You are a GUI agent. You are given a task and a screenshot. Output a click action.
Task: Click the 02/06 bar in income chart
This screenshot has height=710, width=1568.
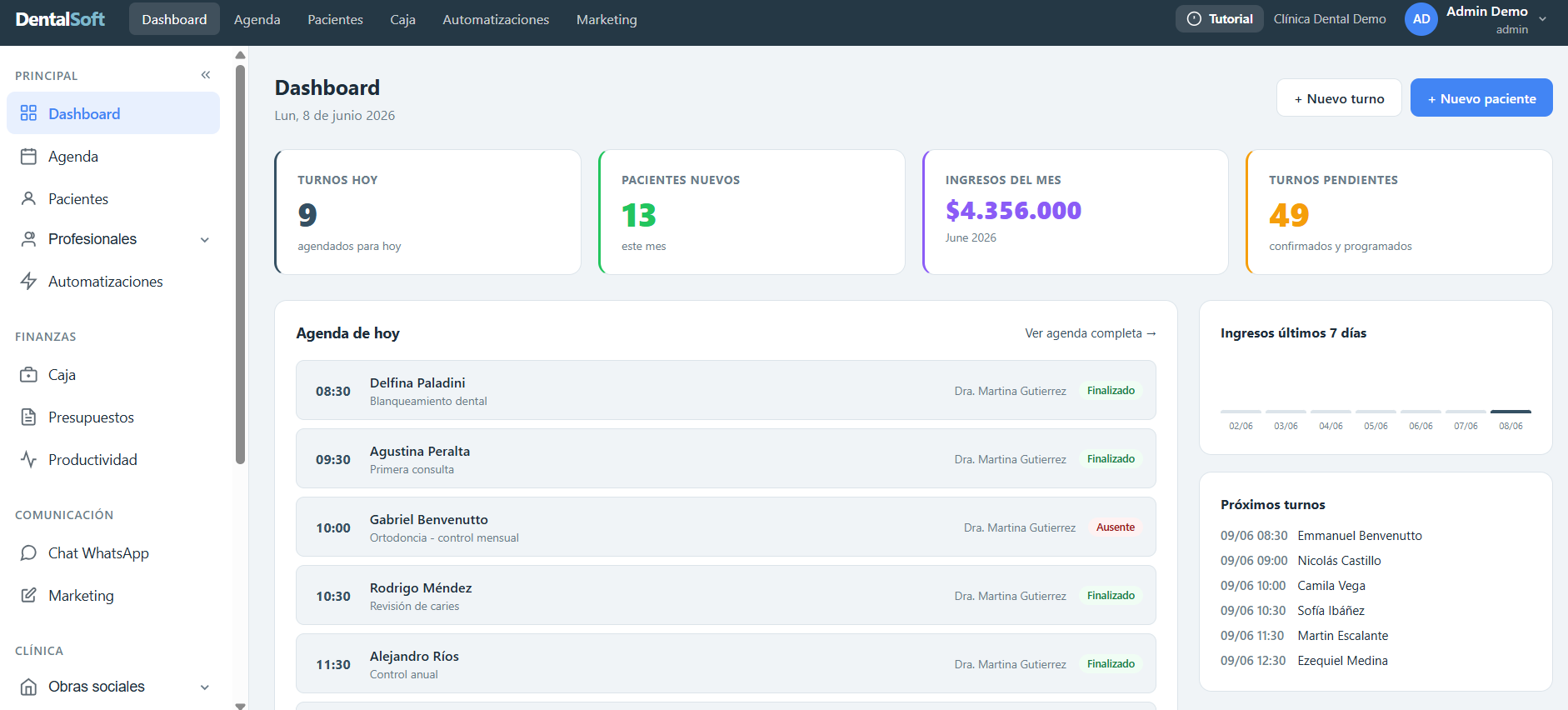[x=1241, y=412]
